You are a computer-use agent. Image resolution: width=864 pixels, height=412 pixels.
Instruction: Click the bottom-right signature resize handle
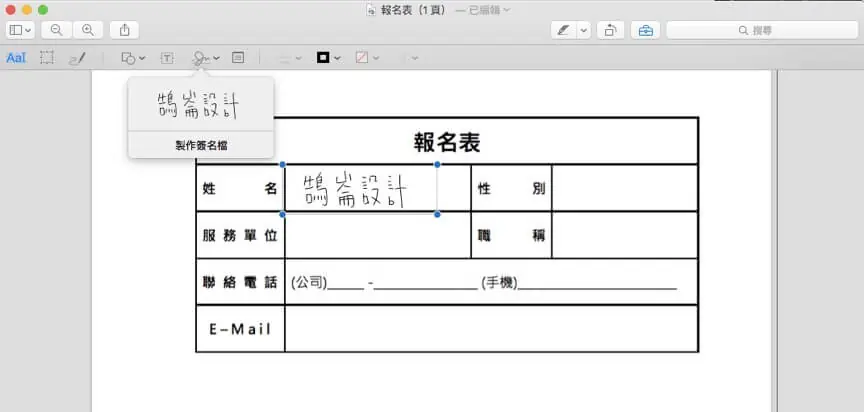[438, 214]
